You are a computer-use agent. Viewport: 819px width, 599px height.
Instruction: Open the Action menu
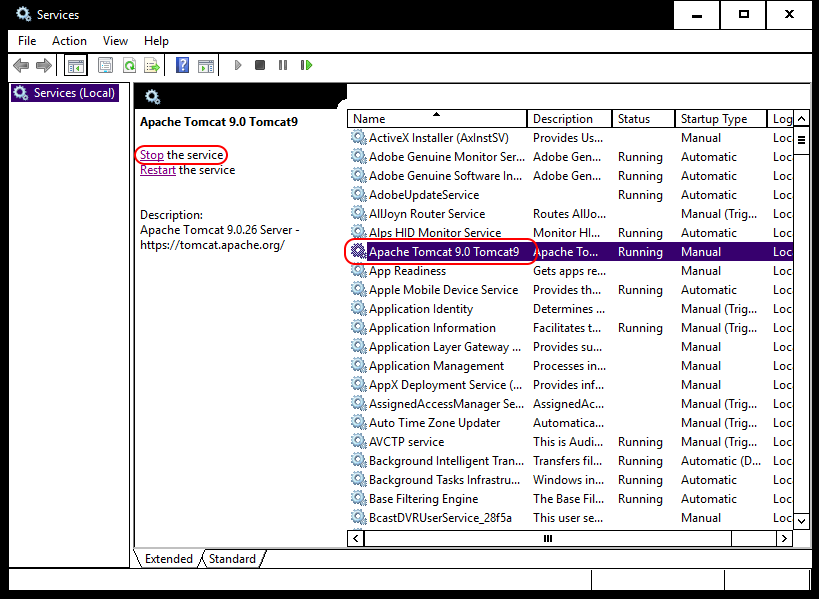(69, 41)
